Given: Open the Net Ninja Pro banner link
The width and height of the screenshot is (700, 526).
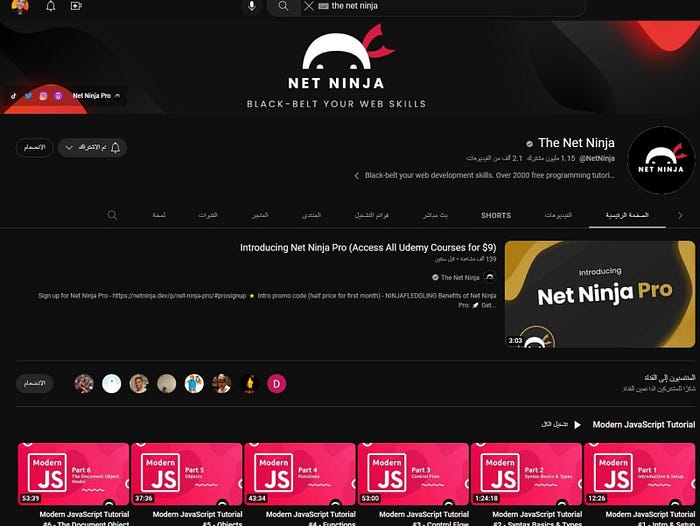Looking at the screenshot, I should [x=92, y=96].
